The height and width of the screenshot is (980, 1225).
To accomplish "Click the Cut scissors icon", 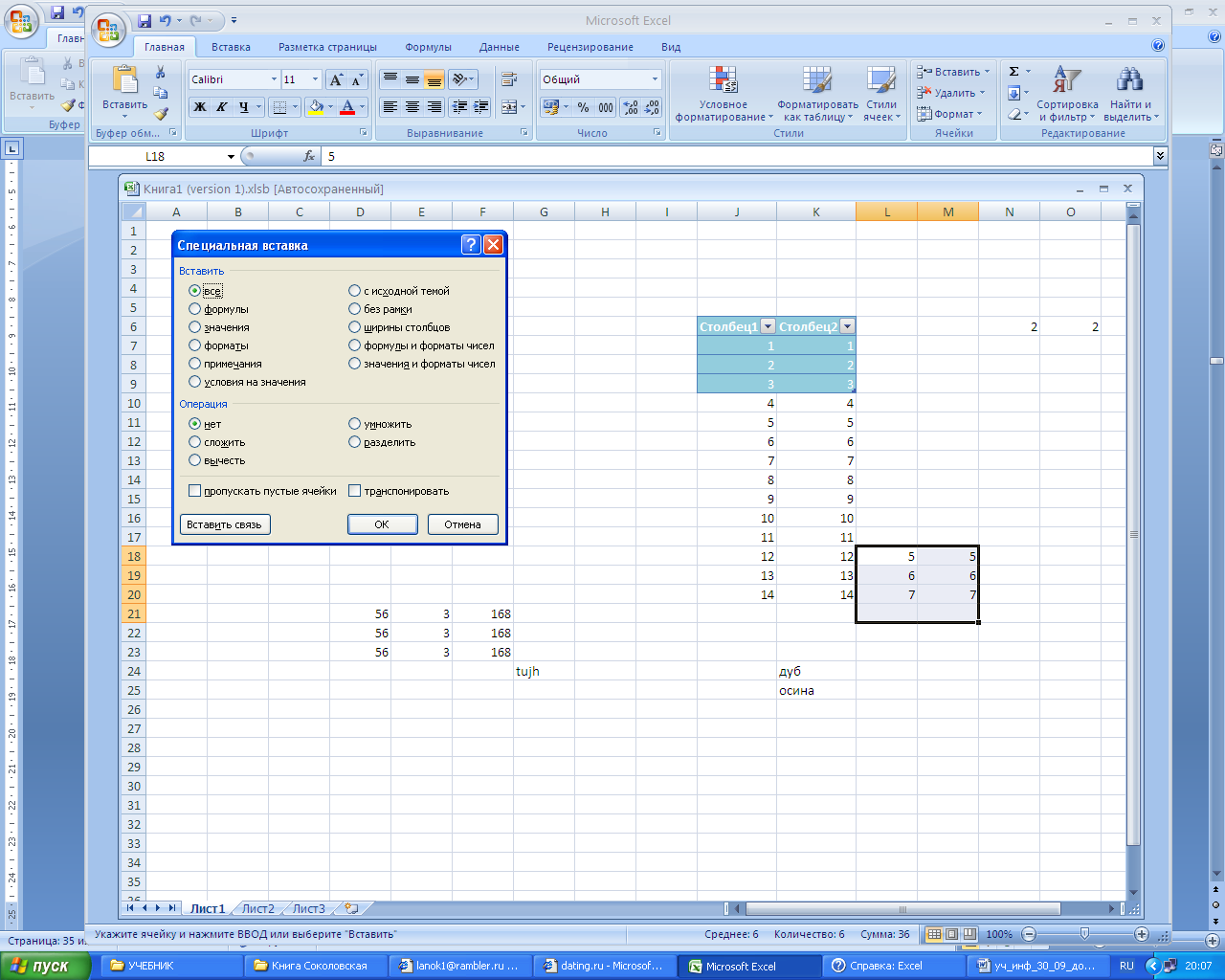I will (x=161, y=73).
